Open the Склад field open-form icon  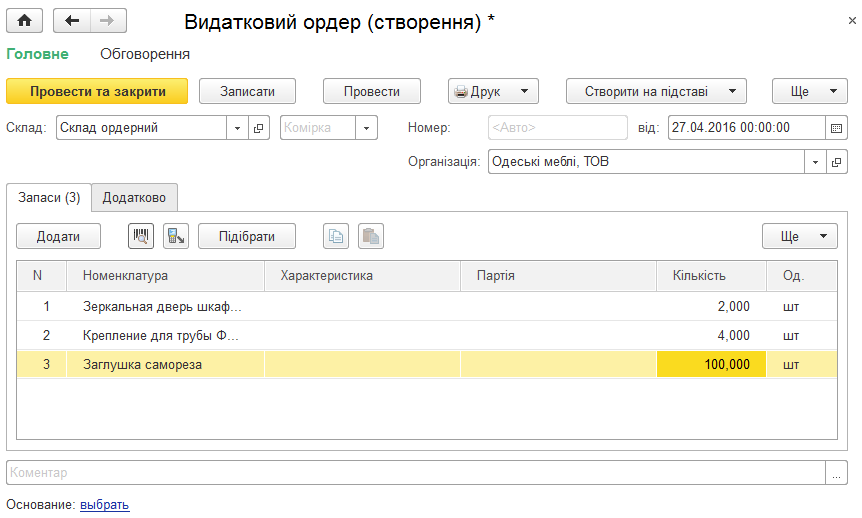258,128
